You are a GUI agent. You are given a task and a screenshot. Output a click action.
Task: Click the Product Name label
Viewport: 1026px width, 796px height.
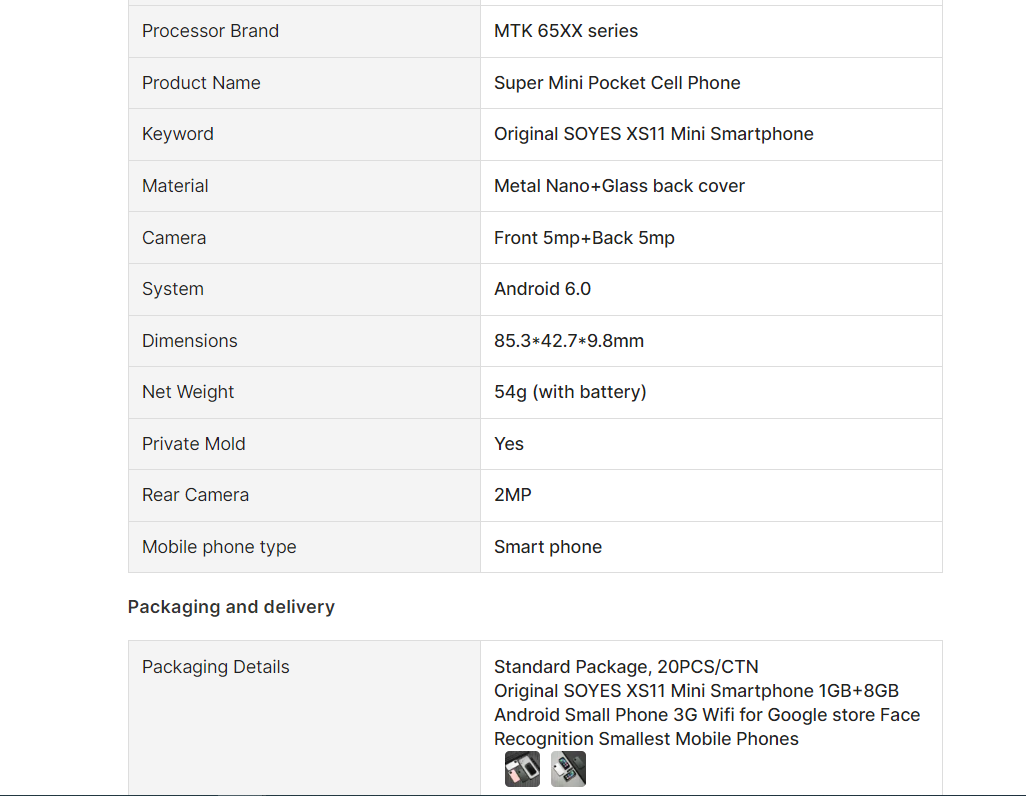pos(202,82)
